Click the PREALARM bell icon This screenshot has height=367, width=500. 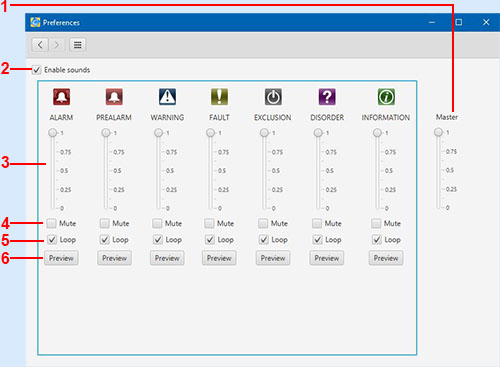click(114, 97)
